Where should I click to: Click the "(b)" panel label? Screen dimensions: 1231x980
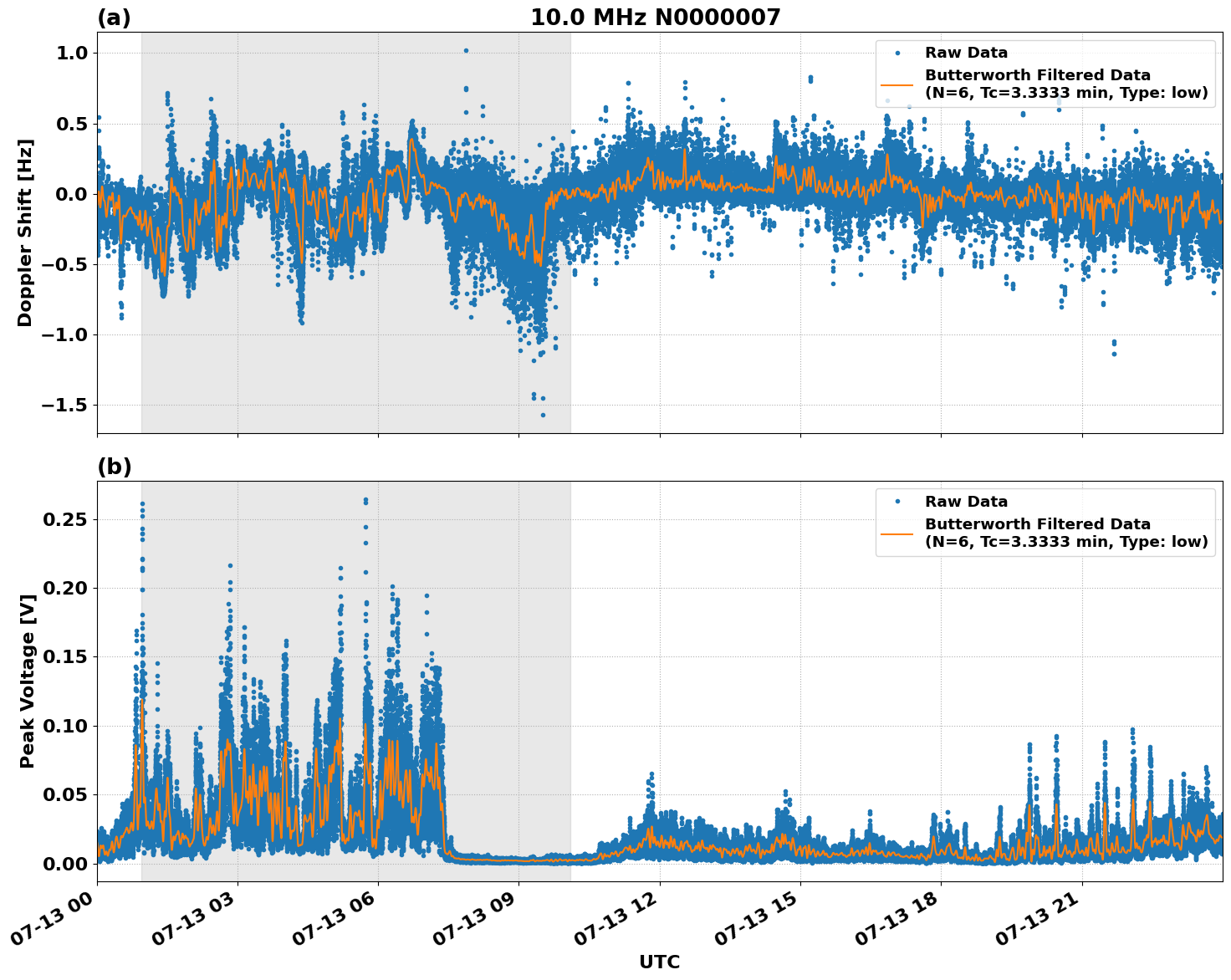(x=114, y=467)
